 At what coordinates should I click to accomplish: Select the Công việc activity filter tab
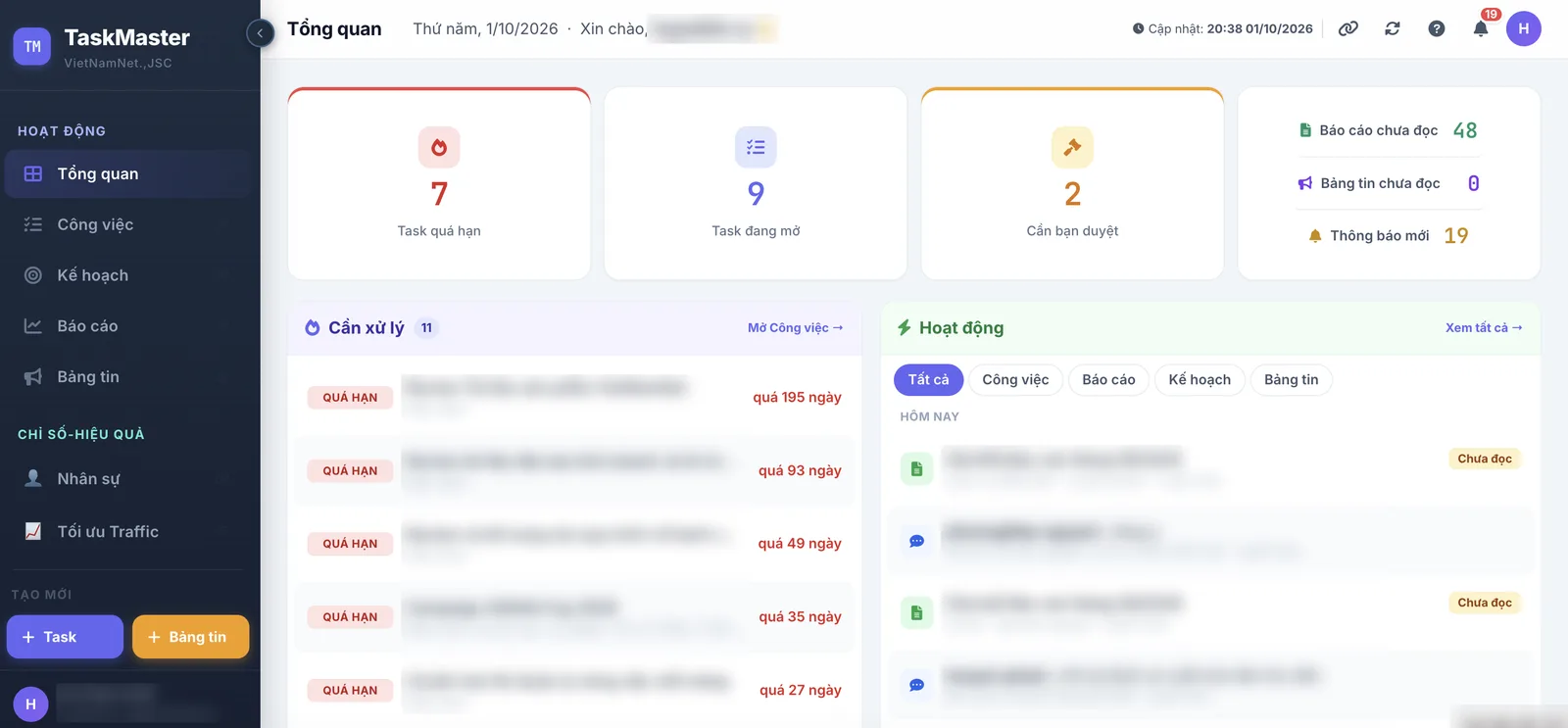(1015, 380)
